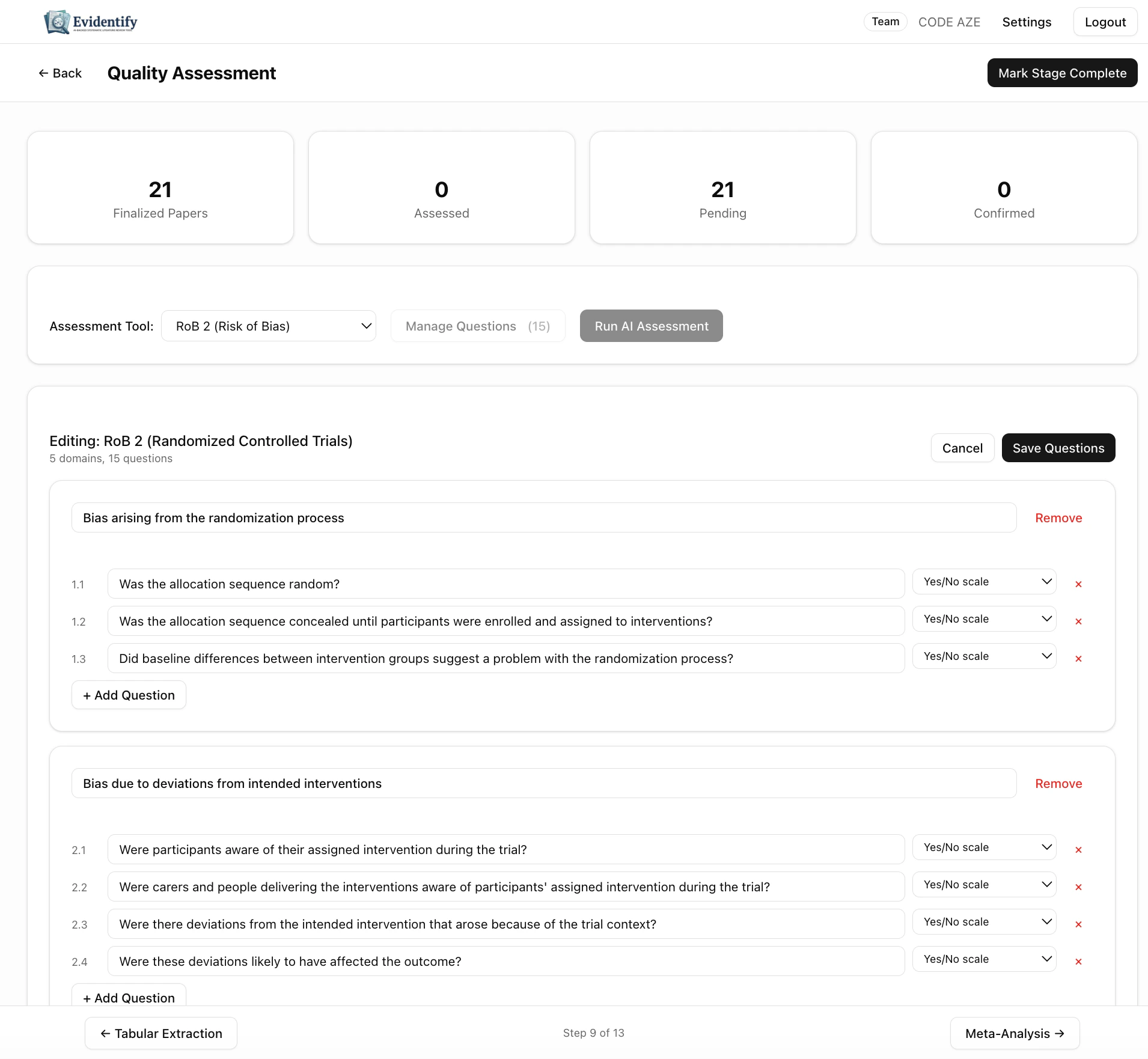Screen dimensions: 1148x1059
Task: Edit question 2.1 text field
Action: coord(505,849)
